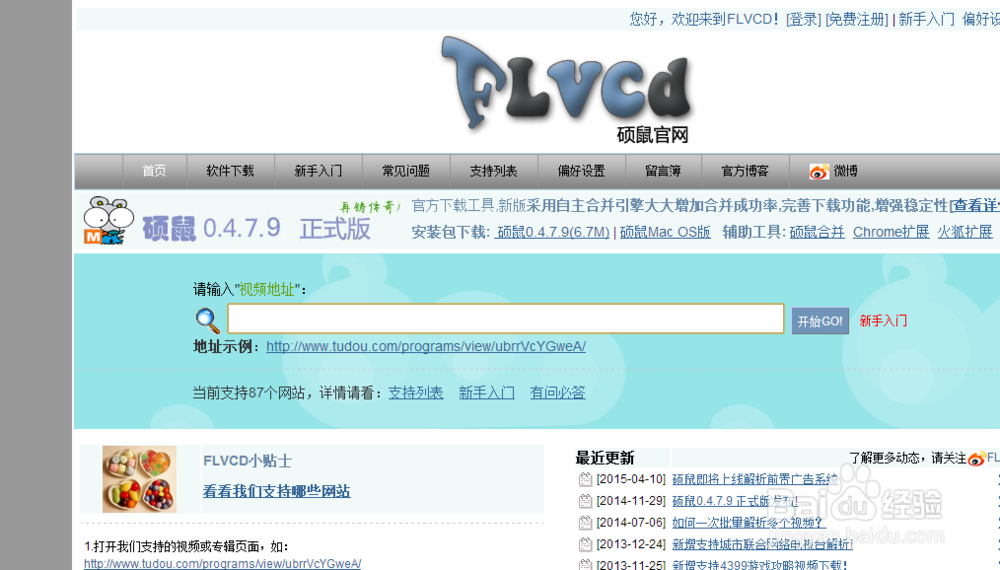Click the 硕鼠 0.4.7.9 正式版 banner title
1000x570 pixels.
pyautogui.click(x=256, y=228)
